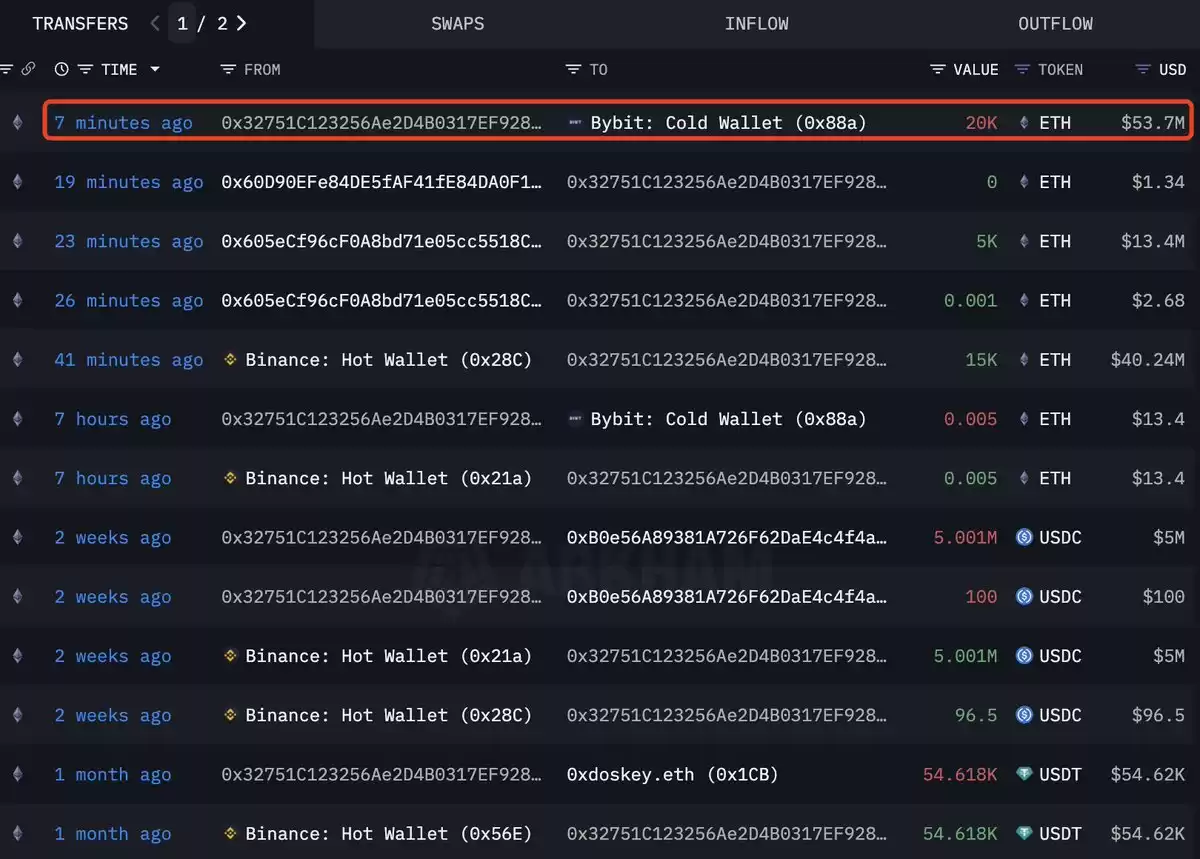Click the $40.24M USD amount
Screen dimensions: 1200x859
1148,360
